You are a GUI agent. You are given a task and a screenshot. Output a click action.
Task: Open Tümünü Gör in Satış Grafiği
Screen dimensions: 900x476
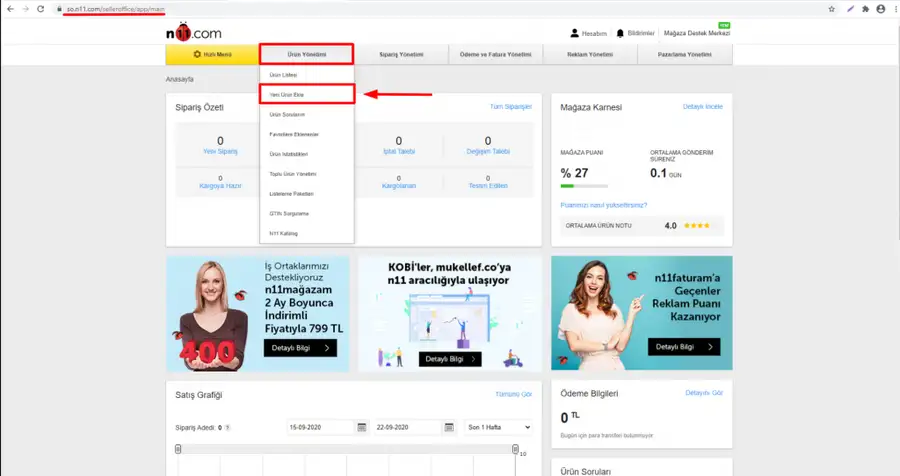click(x=514, y=394)
